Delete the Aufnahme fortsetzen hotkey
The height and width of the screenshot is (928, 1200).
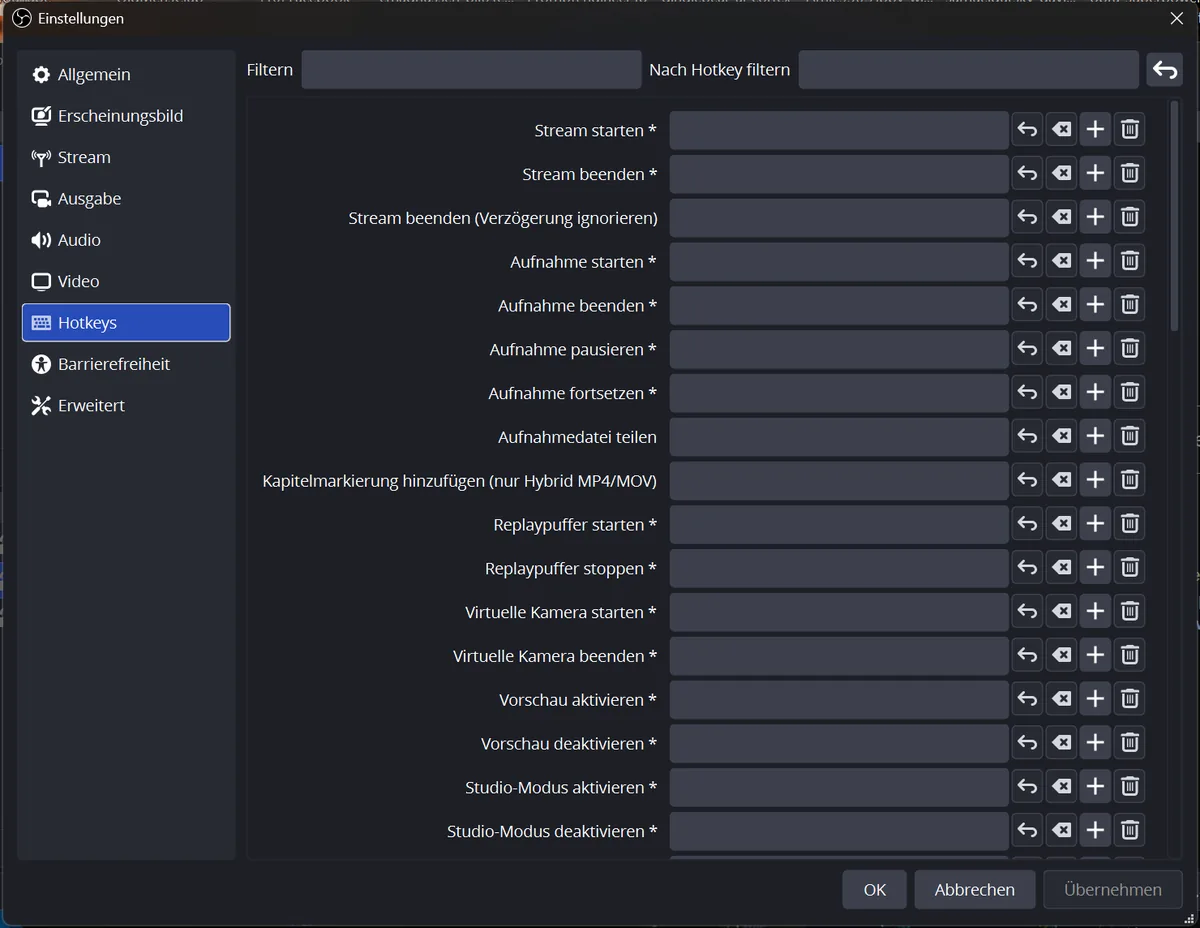(1129, 393)
